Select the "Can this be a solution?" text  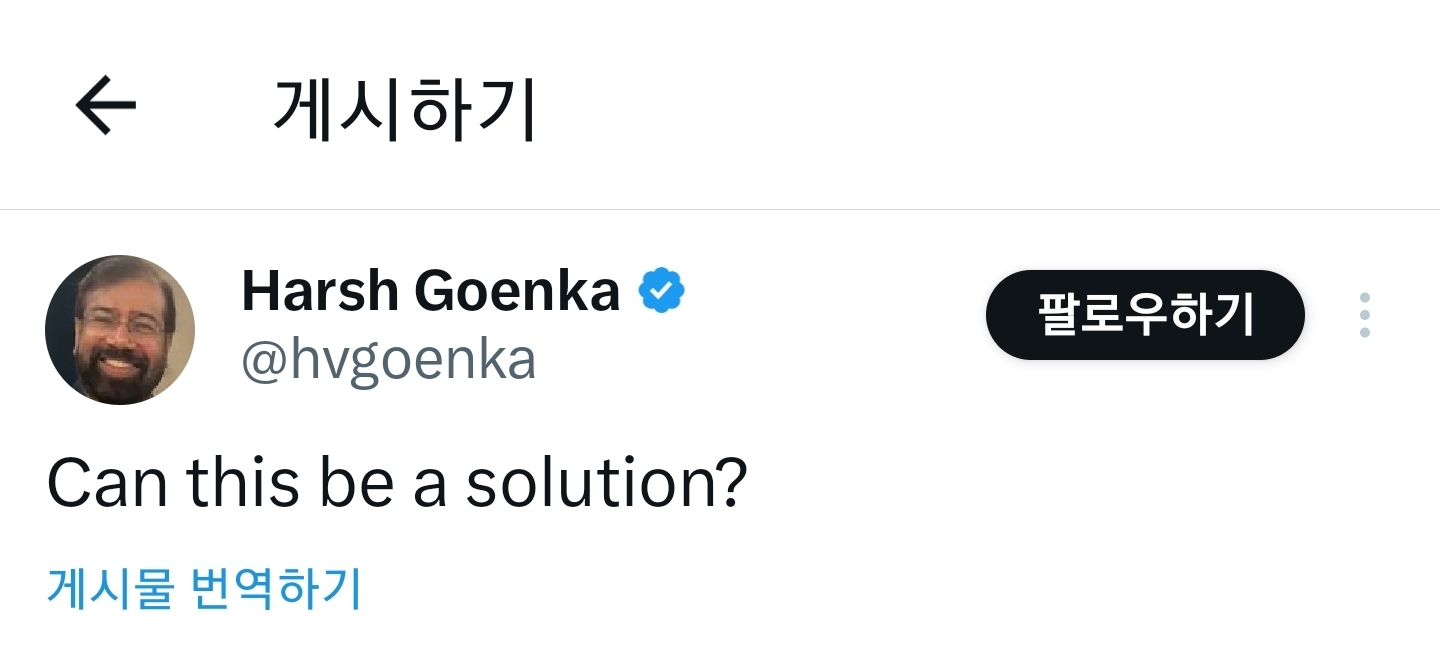click(x=397, y=484)
